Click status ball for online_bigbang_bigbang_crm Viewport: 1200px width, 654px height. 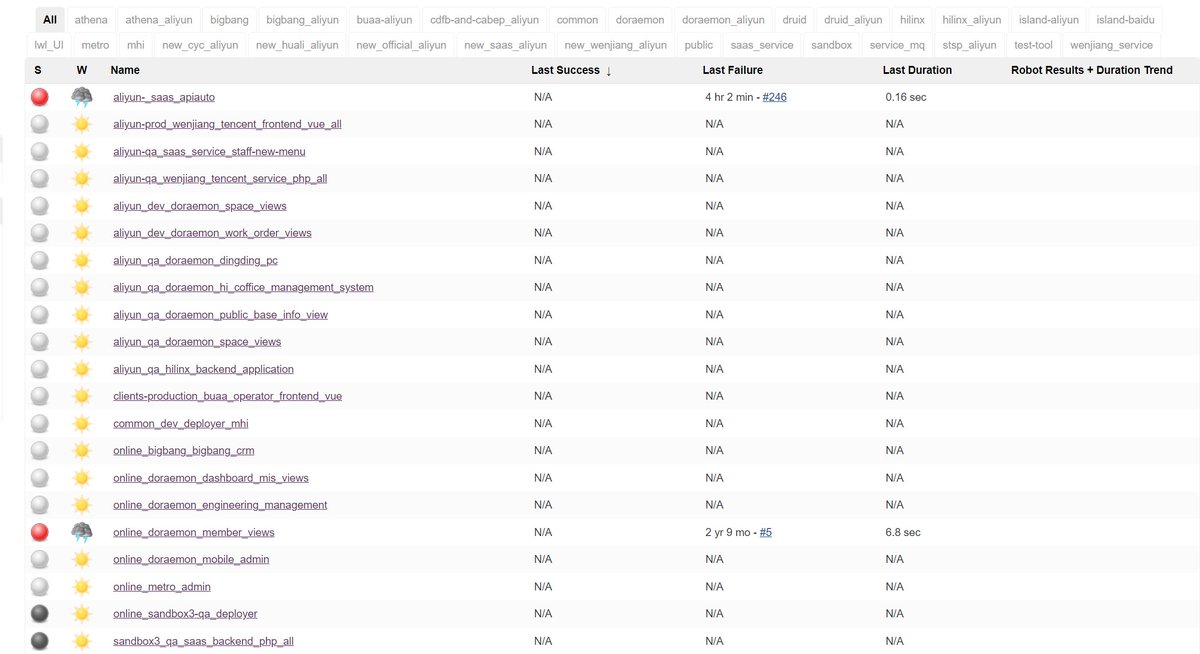(x=40, y=450)
